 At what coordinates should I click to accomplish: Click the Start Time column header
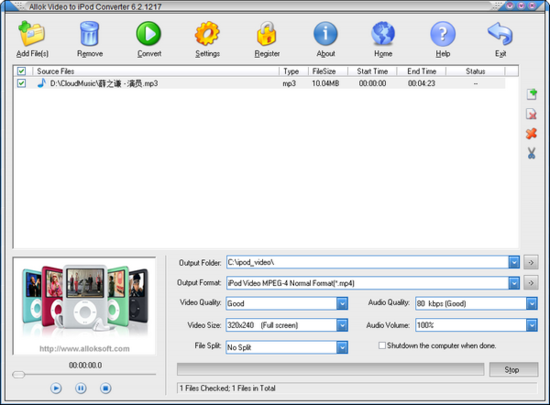pos(372,71)
